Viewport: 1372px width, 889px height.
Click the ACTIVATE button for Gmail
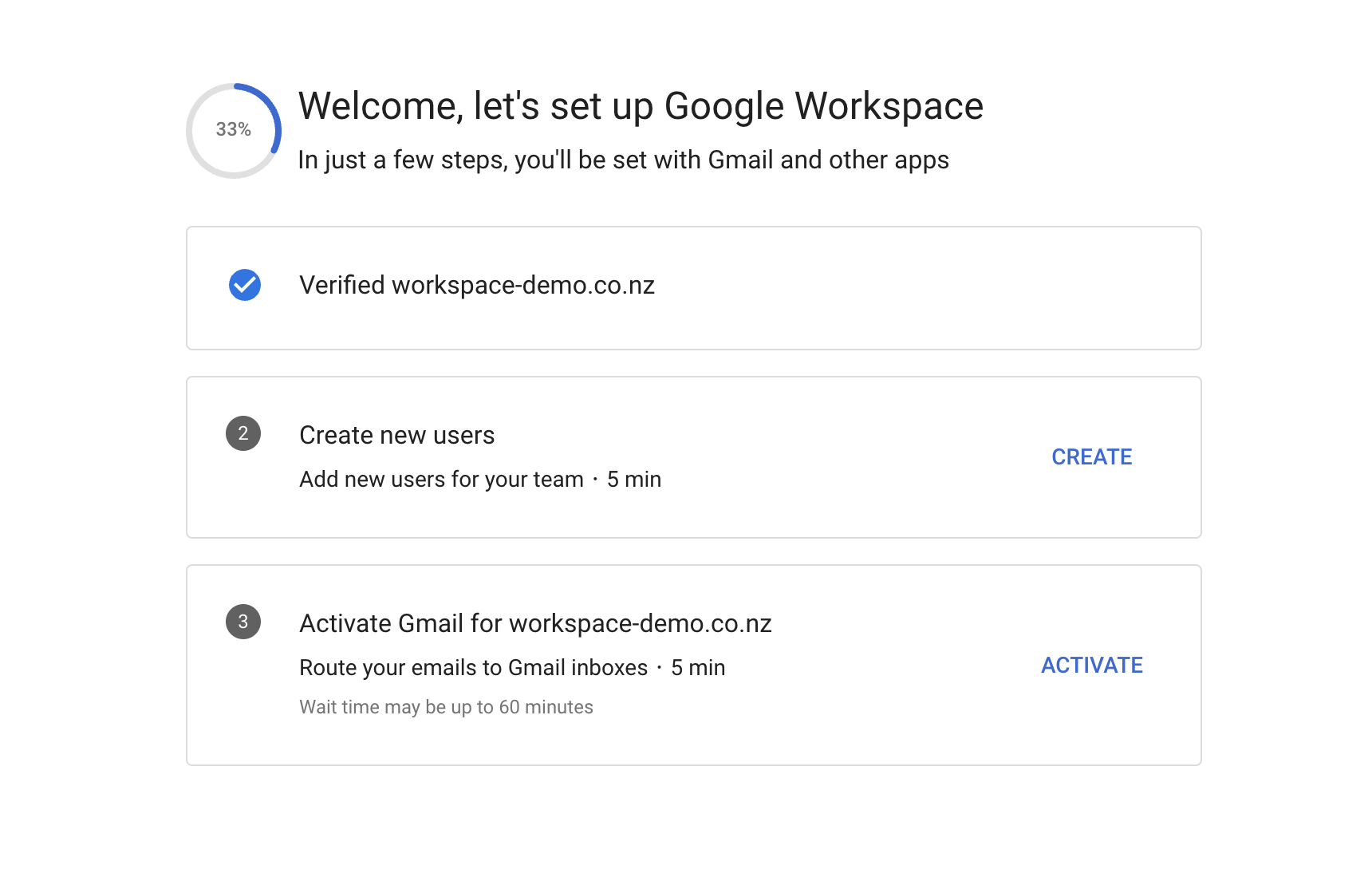(x=1091, y=665)
